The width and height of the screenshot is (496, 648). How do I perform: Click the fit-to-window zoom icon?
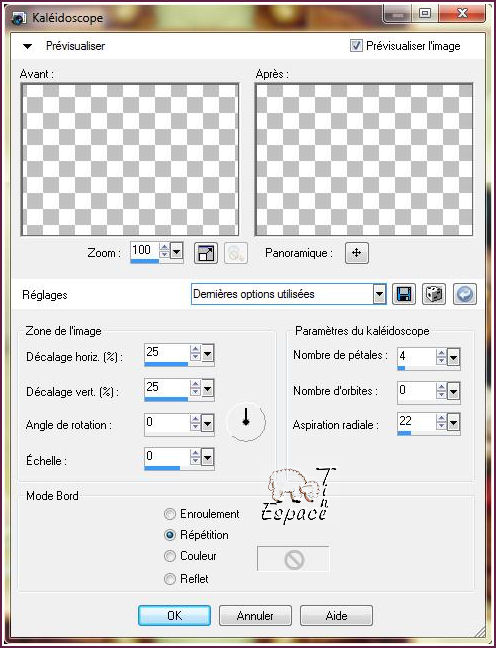206,253
